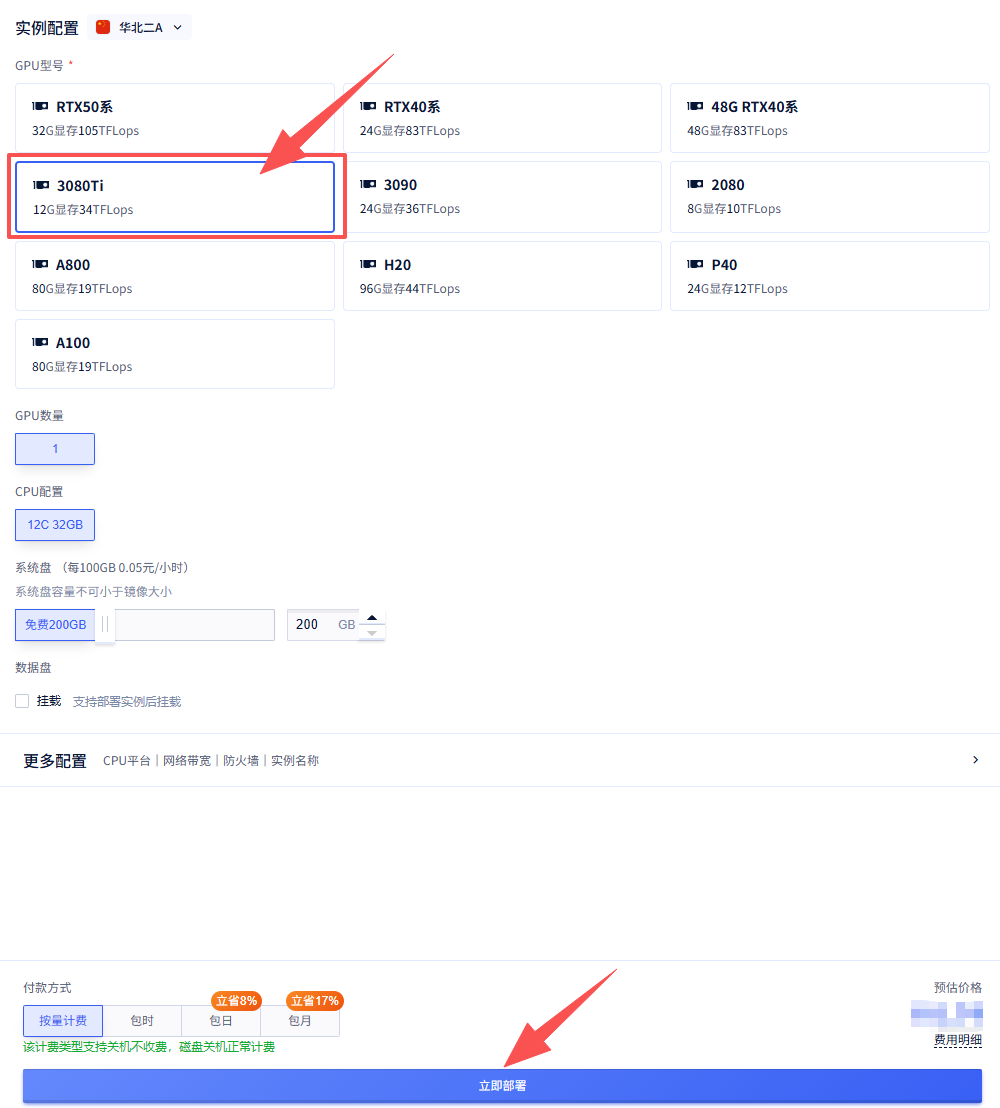Choose the A100 GPU option
This screenshot has height=1108, width=1000.
point(175,354)
